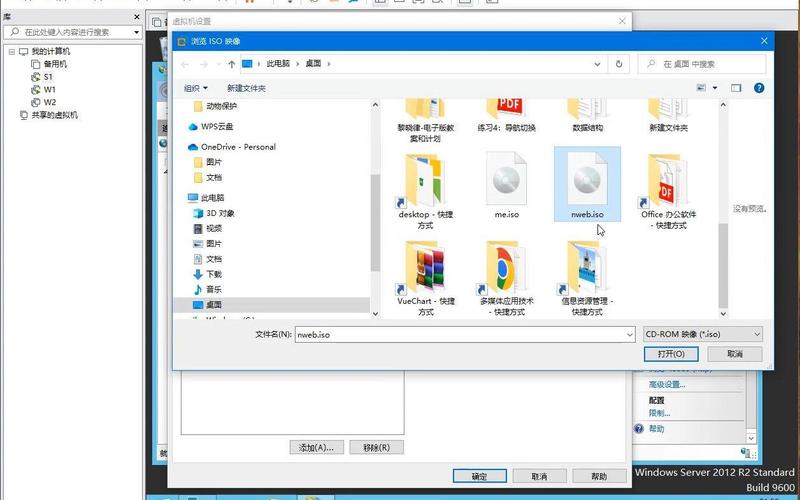Click the 文件名 input field
Image resolution: width=800 pixels, height=500 pixels.
click(465, 335)
